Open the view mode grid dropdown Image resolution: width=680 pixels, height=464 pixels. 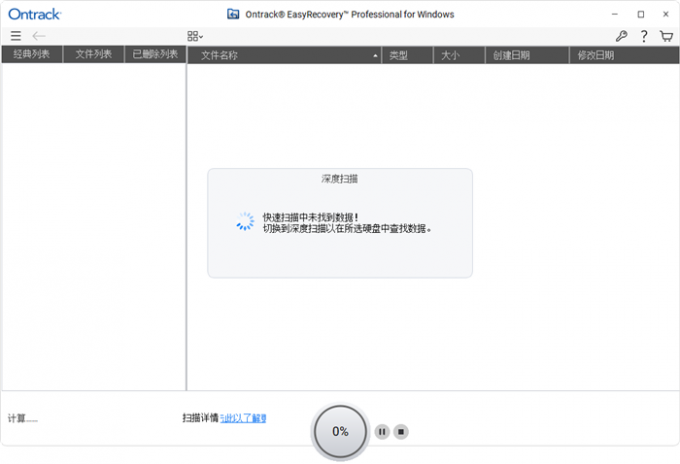click(195, 36)
